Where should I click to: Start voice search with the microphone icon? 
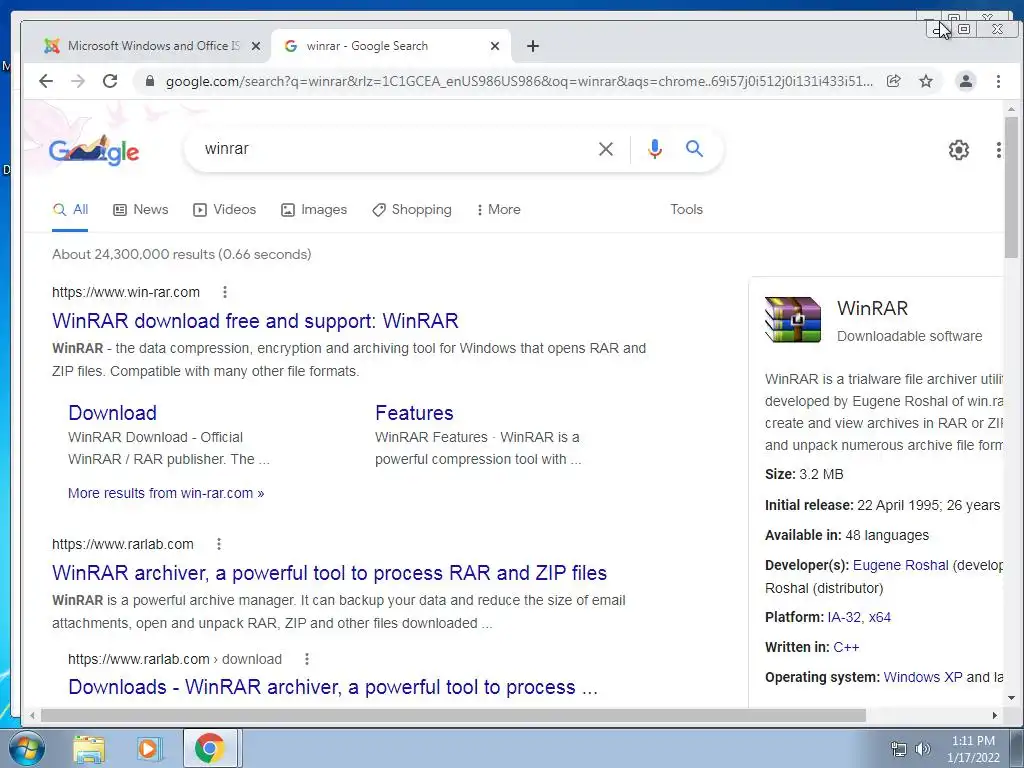click(x=654, y=149)
